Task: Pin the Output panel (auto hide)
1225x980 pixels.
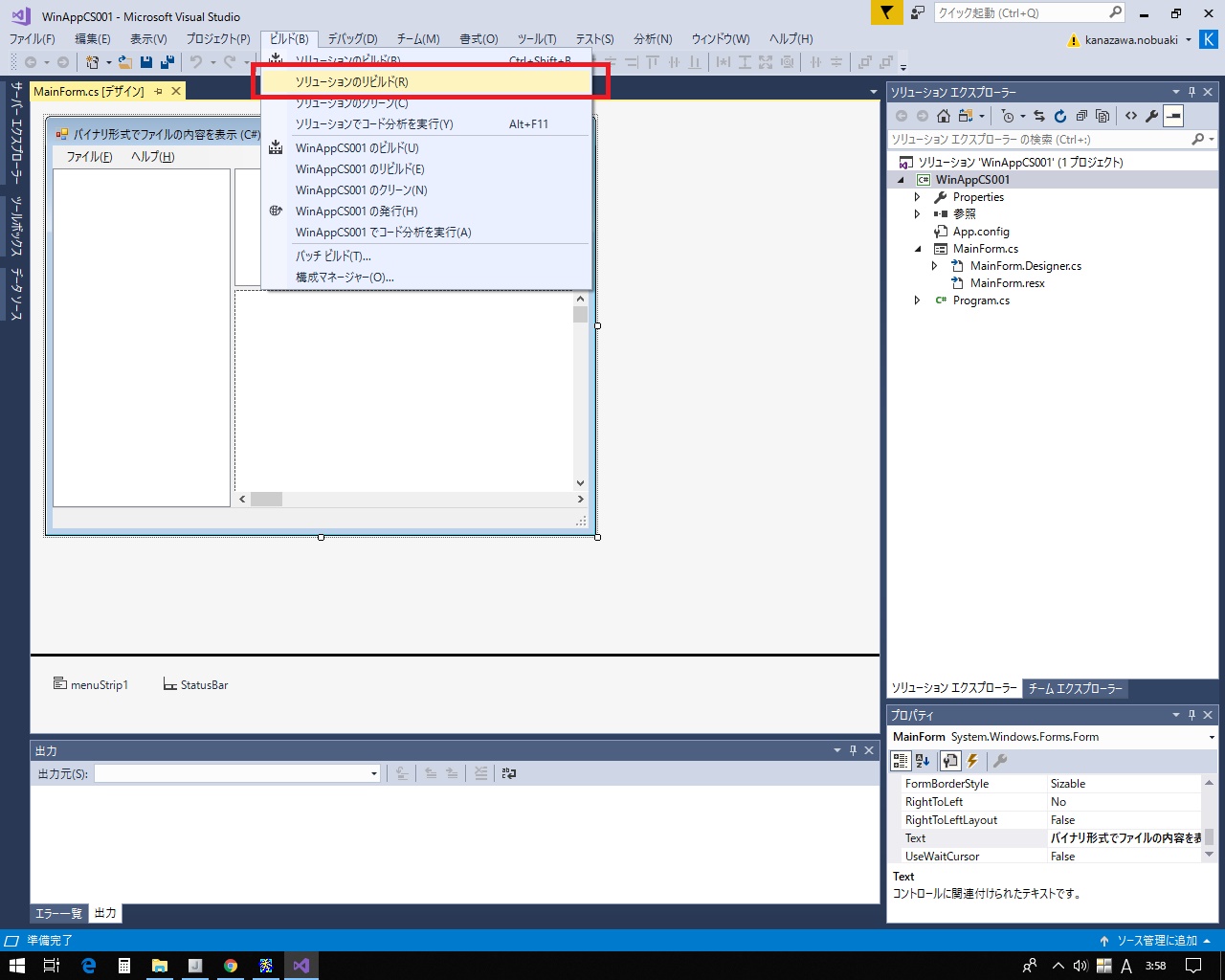Action: (853, 750)
